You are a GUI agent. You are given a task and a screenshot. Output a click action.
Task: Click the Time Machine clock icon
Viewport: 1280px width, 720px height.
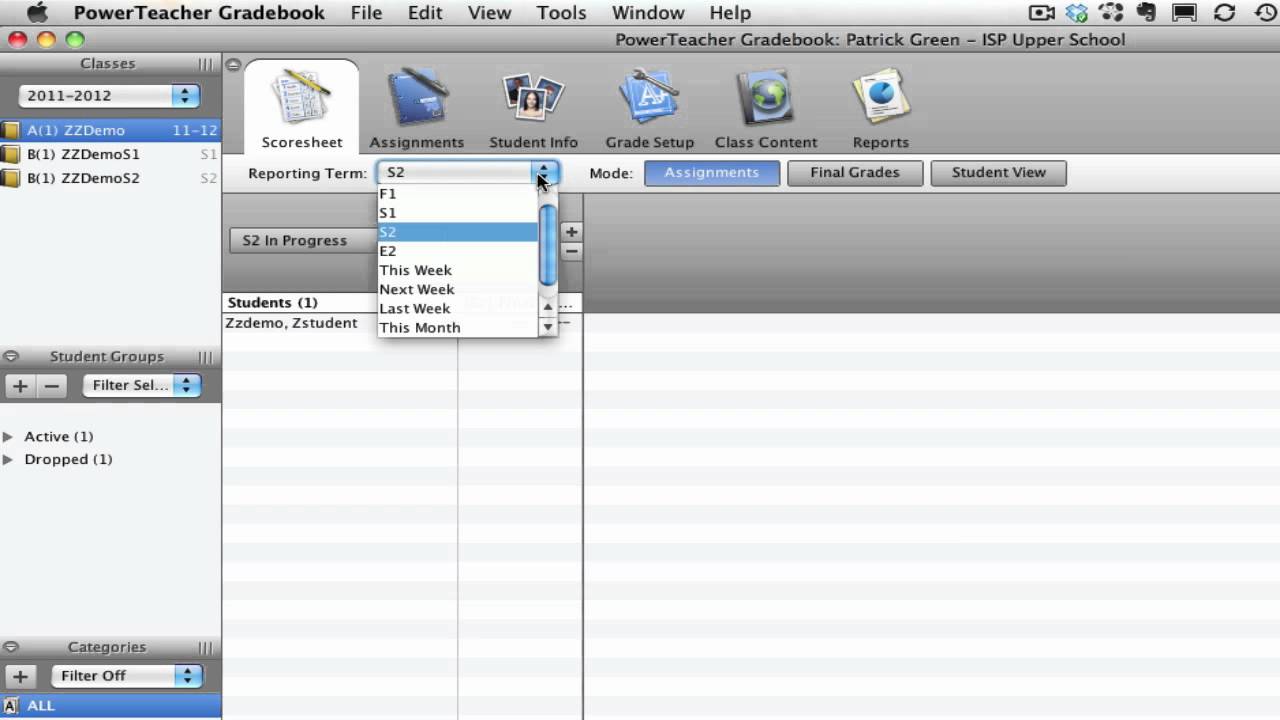[1265, 13]
